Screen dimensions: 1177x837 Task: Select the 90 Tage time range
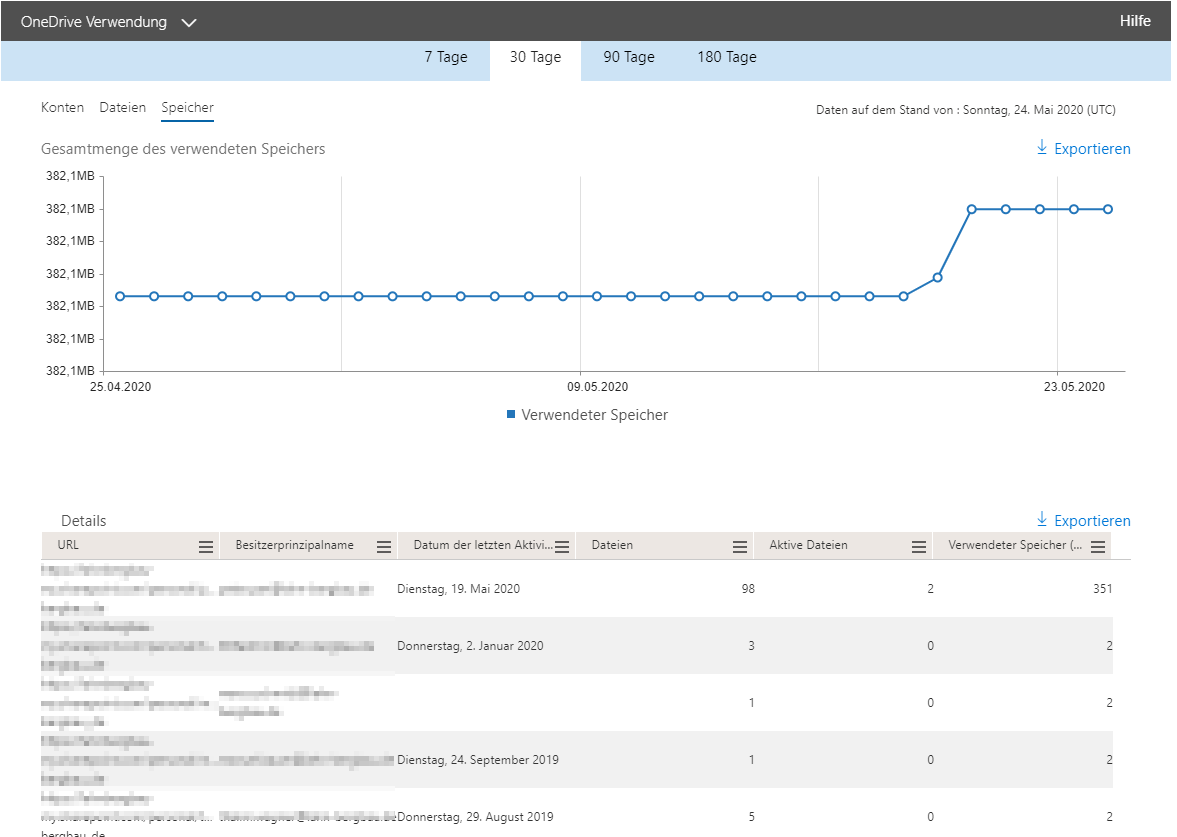[629, 57]
